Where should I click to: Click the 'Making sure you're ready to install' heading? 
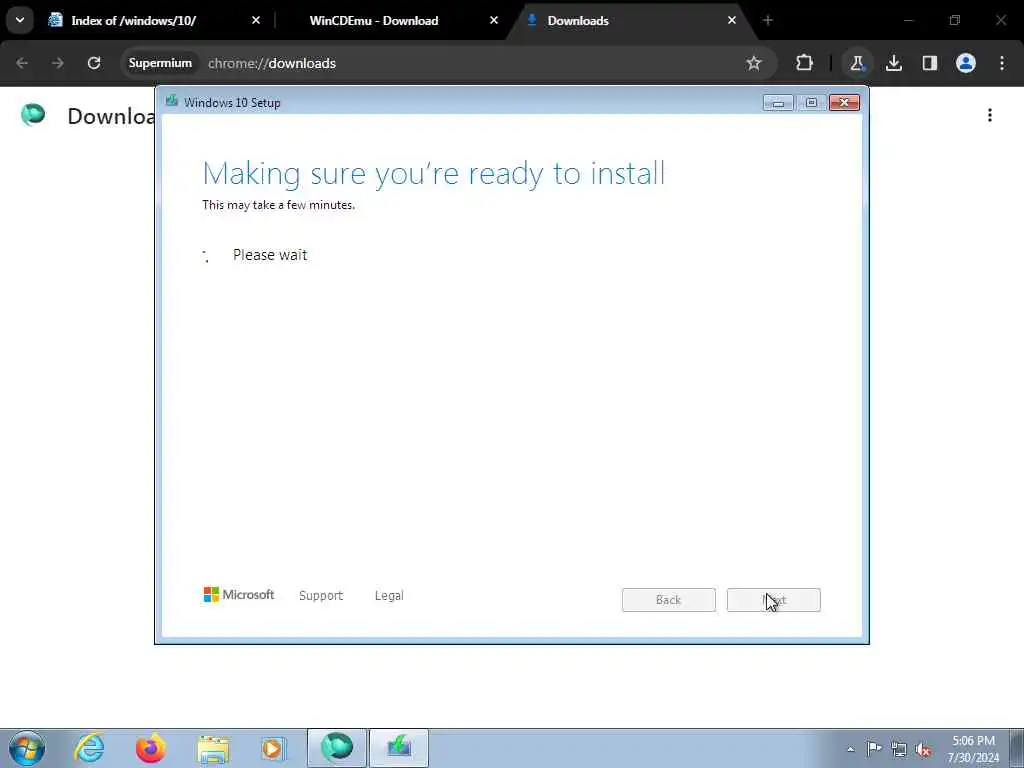(x=434, y=174)
